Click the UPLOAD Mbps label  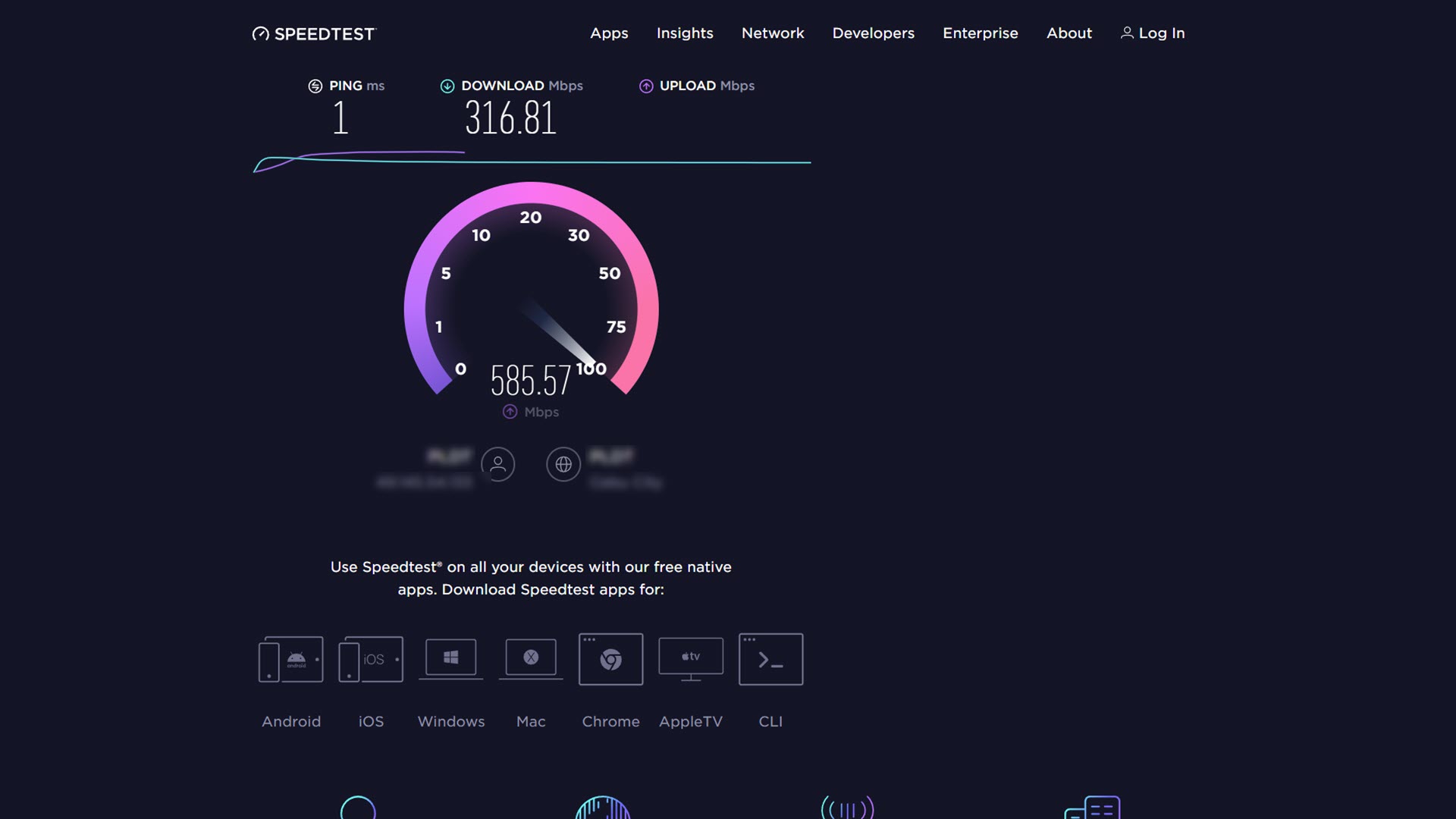pyautogui.click(x=707, y=86)
